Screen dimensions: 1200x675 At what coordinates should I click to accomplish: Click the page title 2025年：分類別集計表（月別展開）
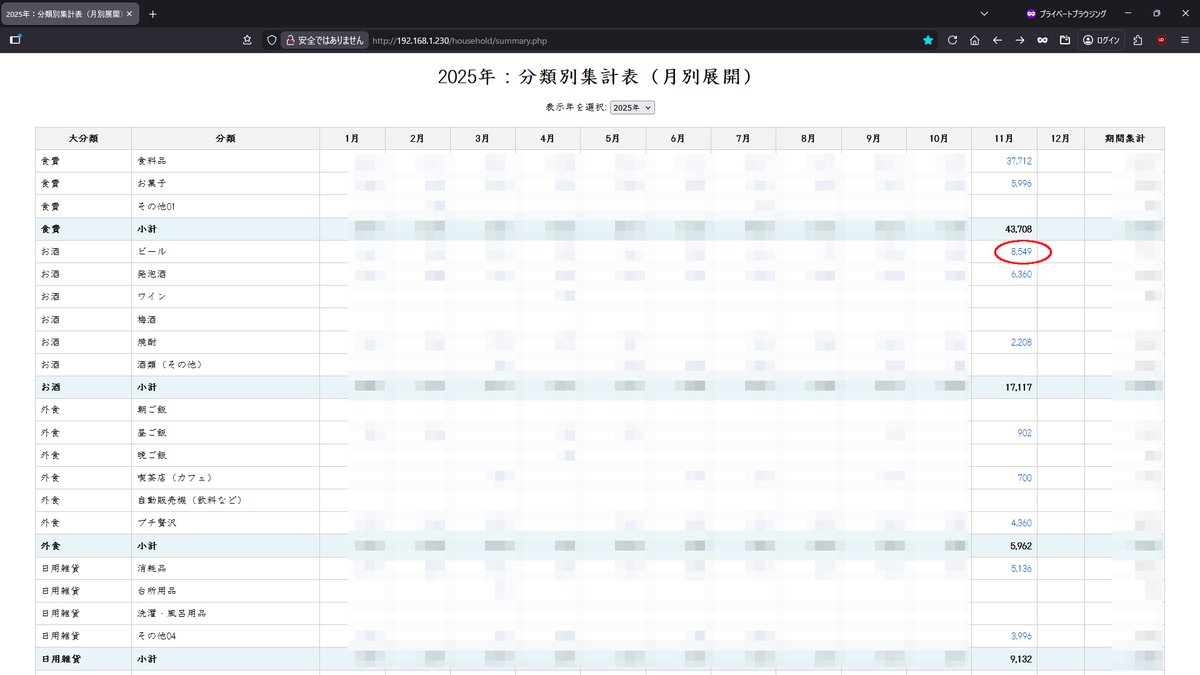coord(599,77)
